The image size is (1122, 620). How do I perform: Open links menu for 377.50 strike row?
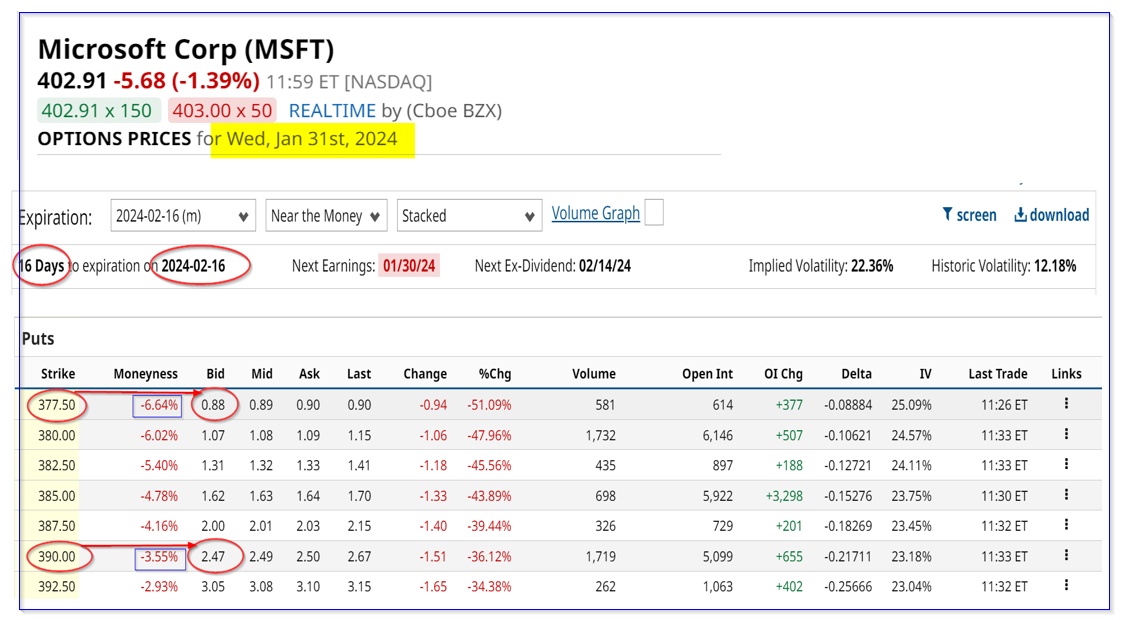[1065, 404]
